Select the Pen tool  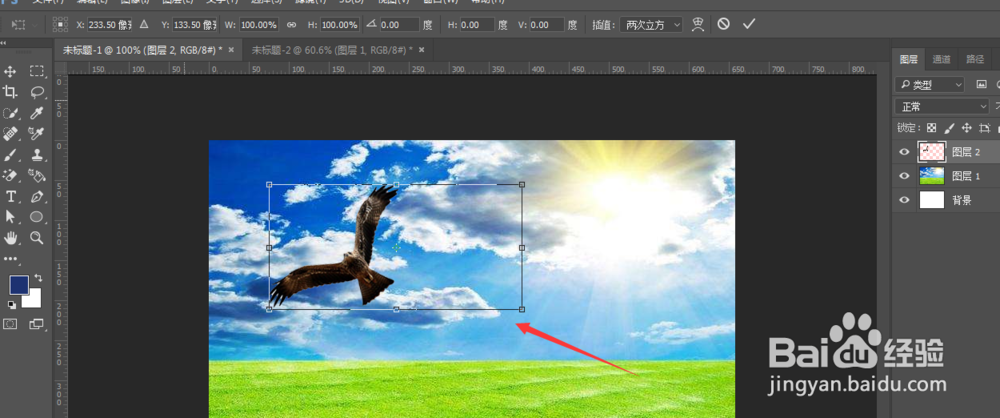[x=37, y=196]
